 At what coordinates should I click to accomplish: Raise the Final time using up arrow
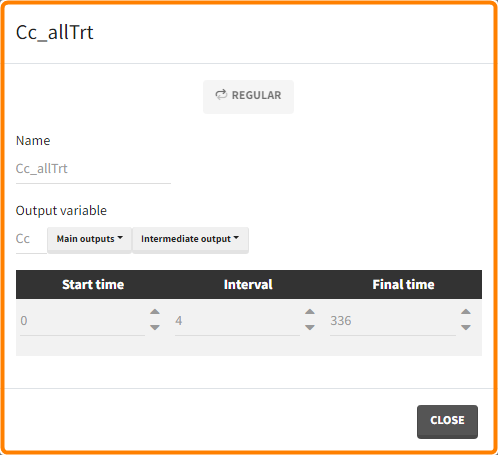[466, 312]
